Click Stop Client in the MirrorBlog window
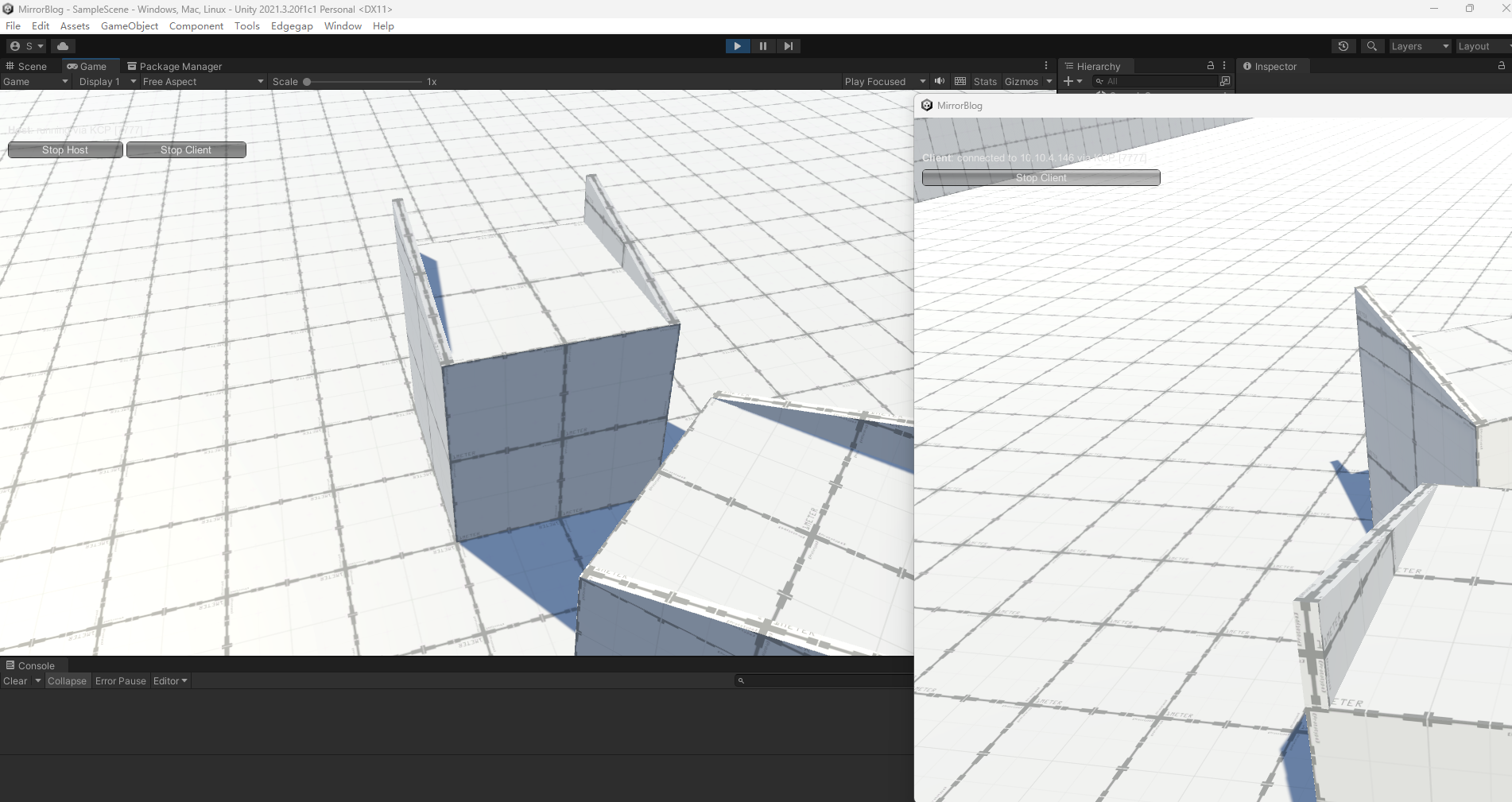 [x=1041, y=177]
